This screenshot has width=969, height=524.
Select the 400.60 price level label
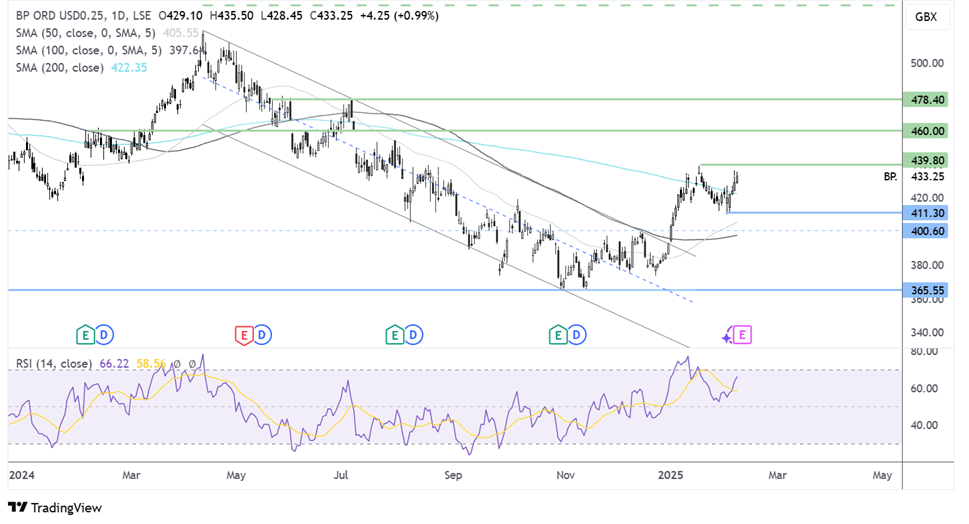coord(925,231)
